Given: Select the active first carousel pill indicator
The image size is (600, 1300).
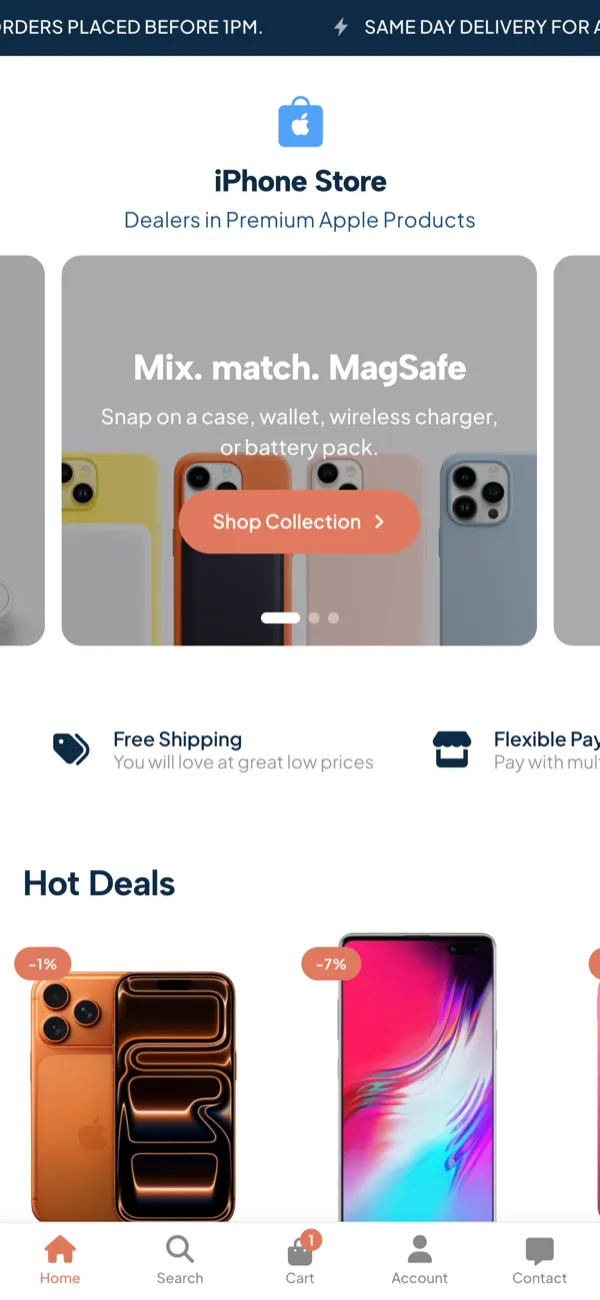Looking at the screenshot, I should 280,618.
